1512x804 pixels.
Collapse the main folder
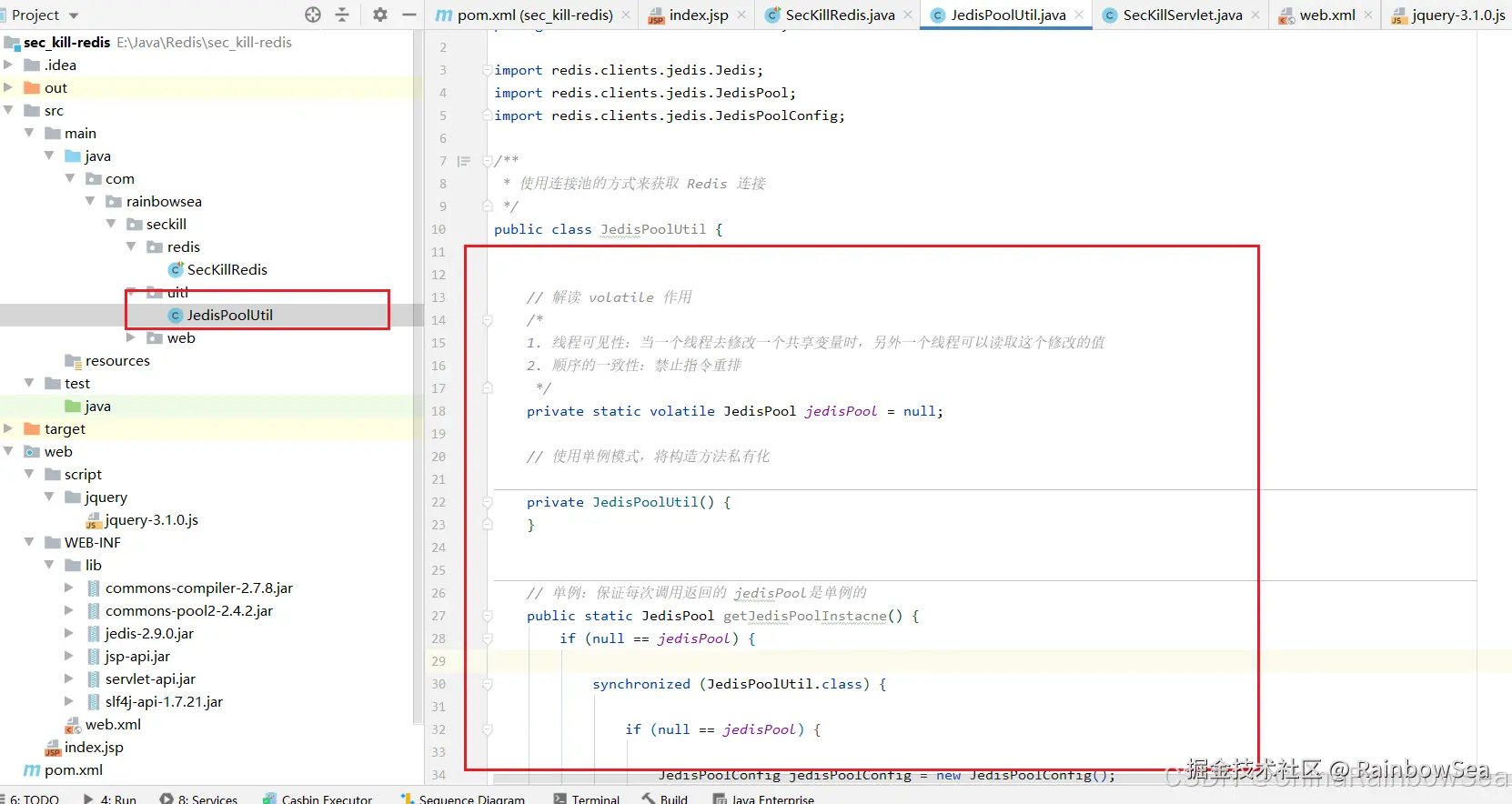(29, 133)
